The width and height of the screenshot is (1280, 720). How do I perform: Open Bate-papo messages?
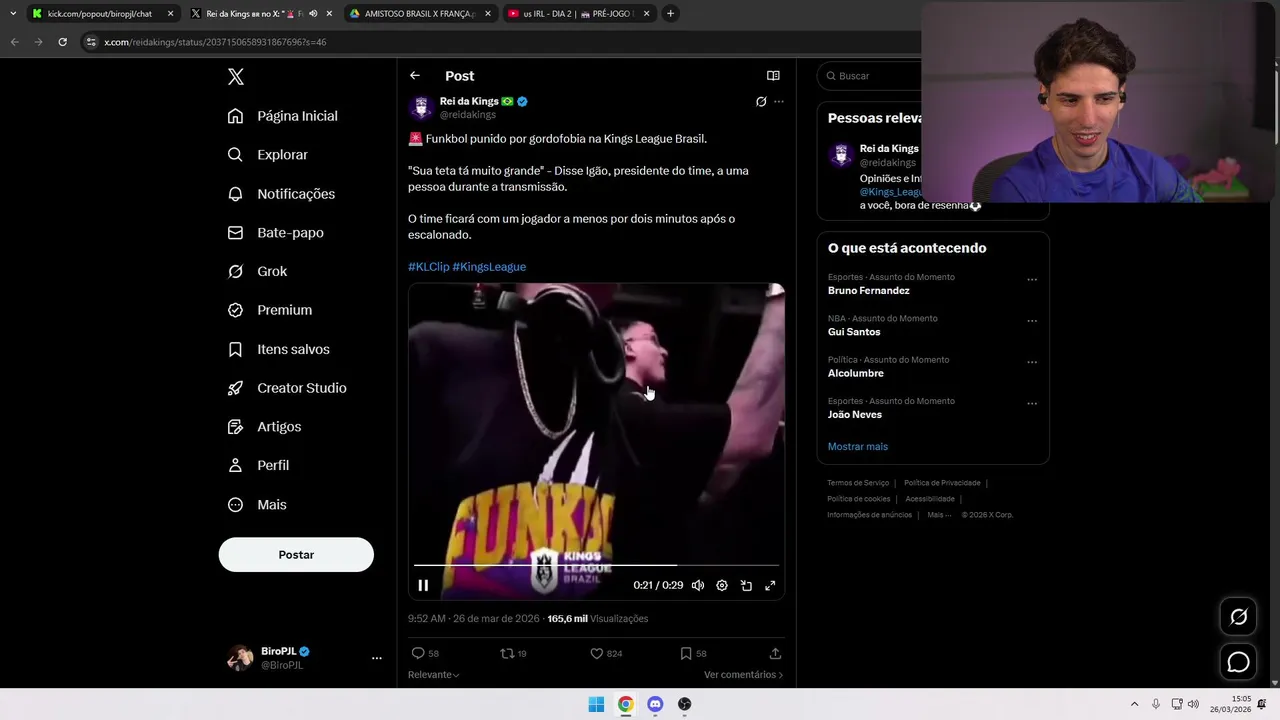(276, 233)
